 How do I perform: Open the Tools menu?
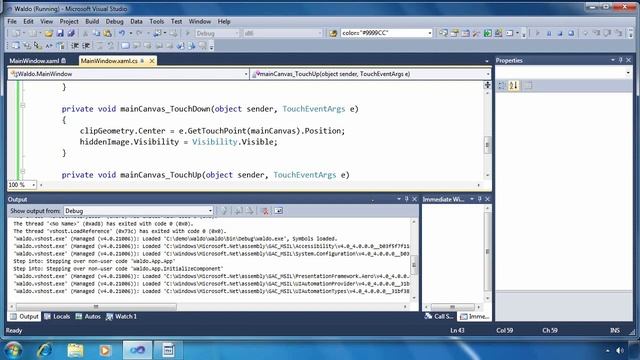[156, 21]
